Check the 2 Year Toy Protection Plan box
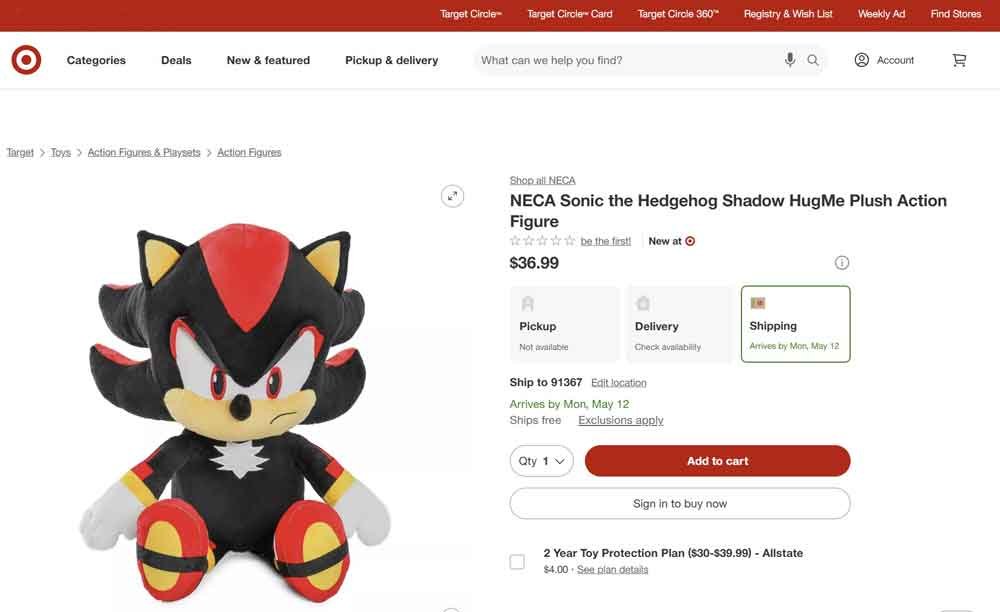The image size is (1000, 612). [517, 561]
